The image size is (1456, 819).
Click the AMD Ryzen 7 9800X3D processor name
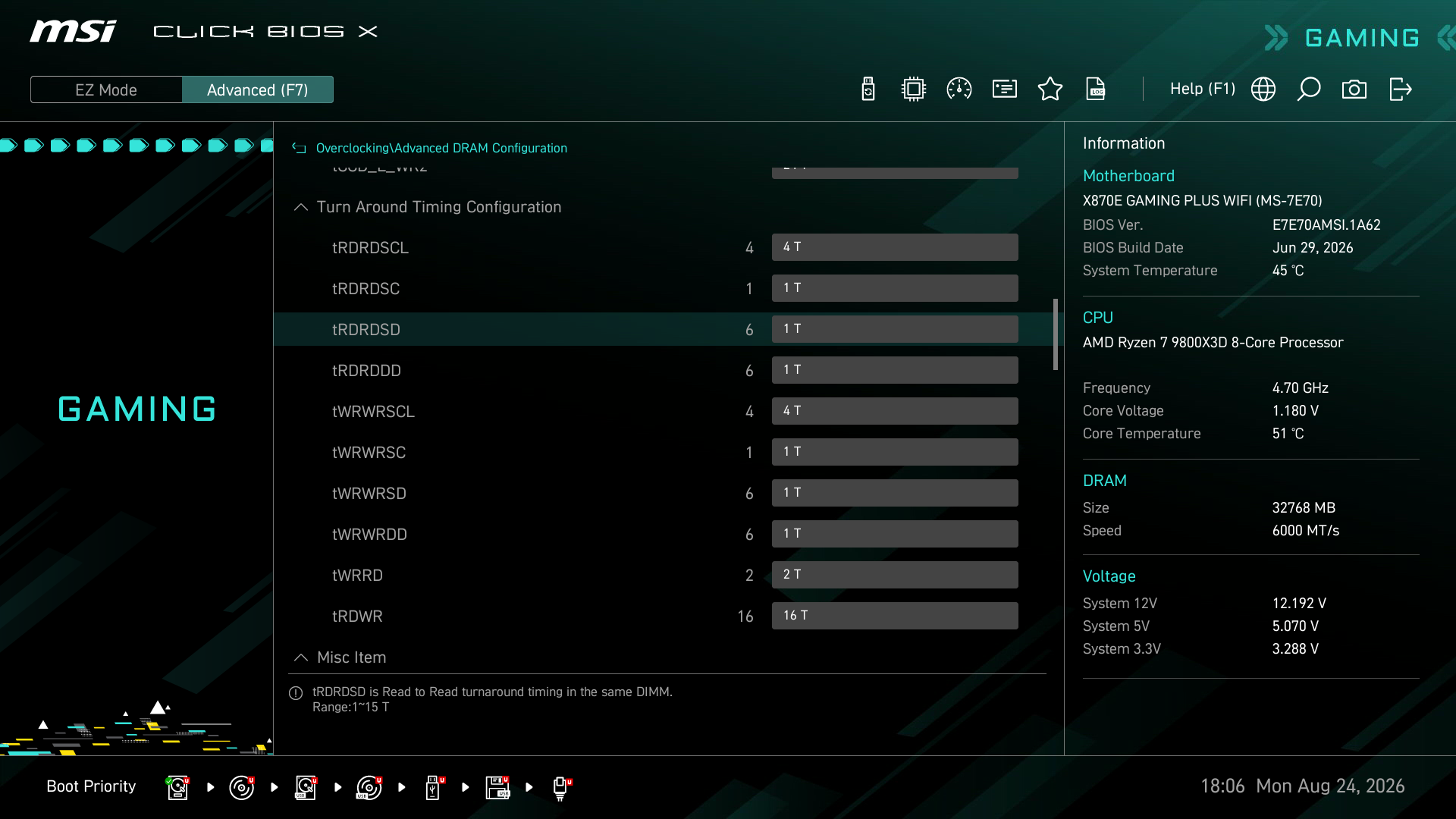(1213, 343)
